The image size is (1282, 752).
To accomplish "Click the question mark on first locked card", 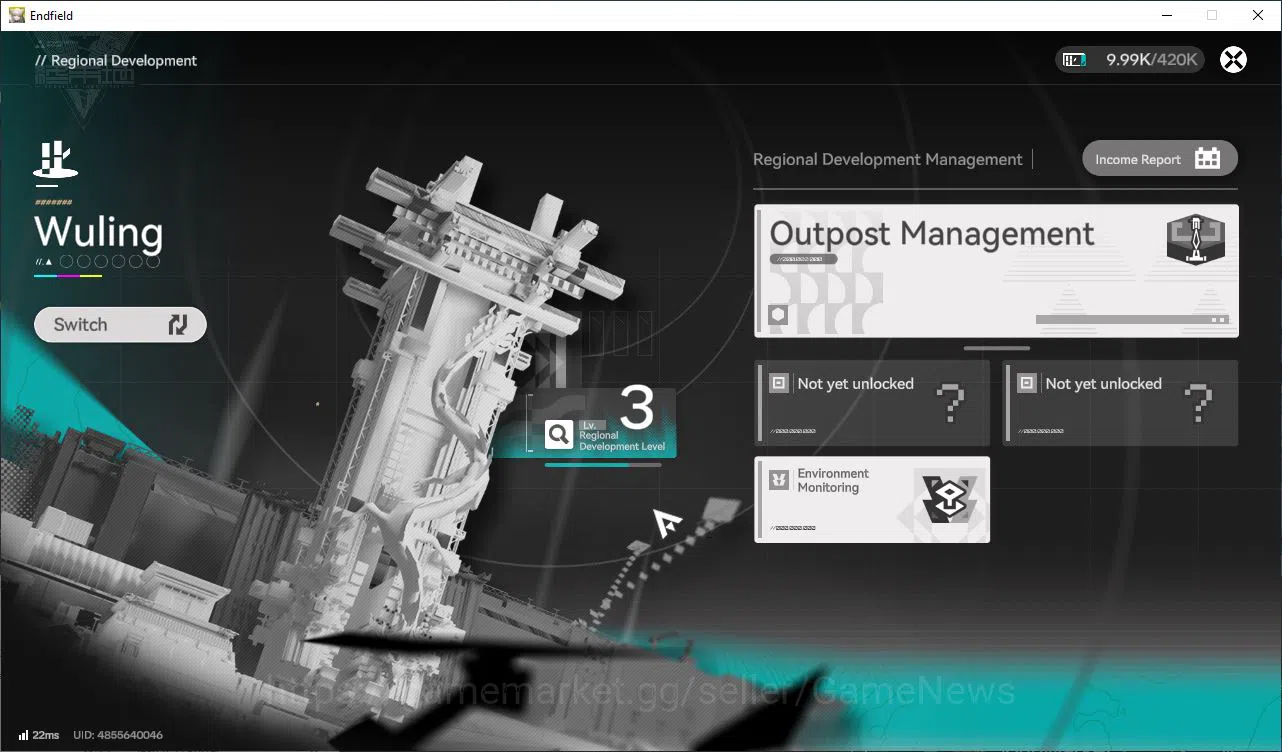I will 950,404.
